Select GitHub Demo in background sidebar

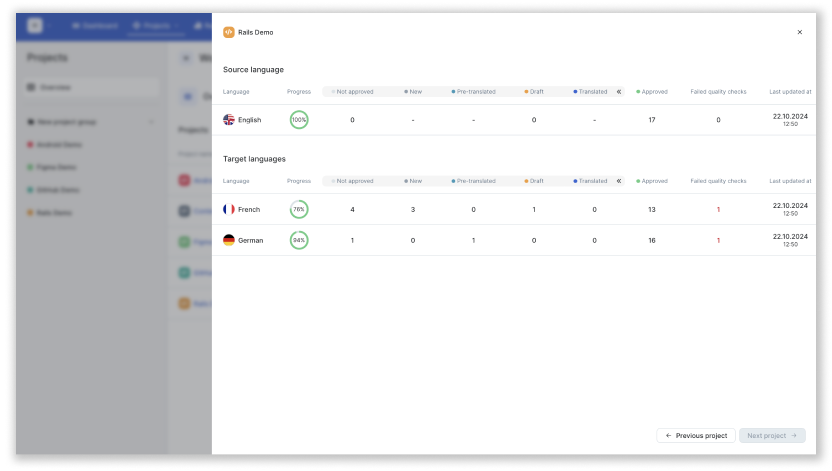coord(53,190)
